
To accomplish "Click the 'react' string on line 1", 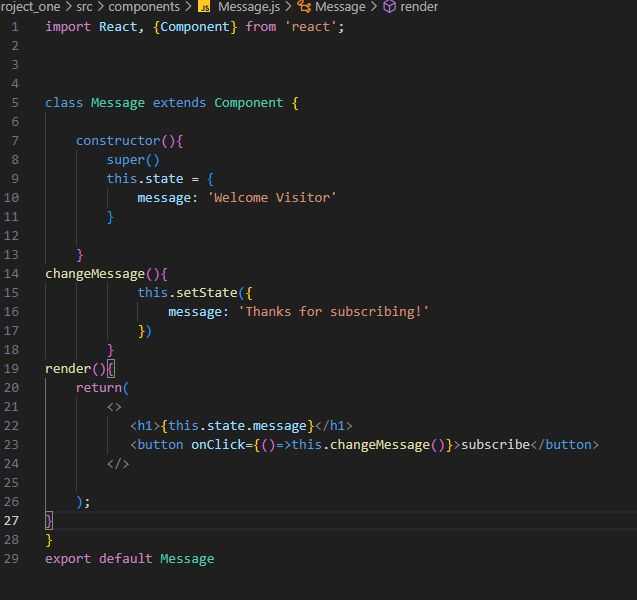I will (x=310, y=27).
